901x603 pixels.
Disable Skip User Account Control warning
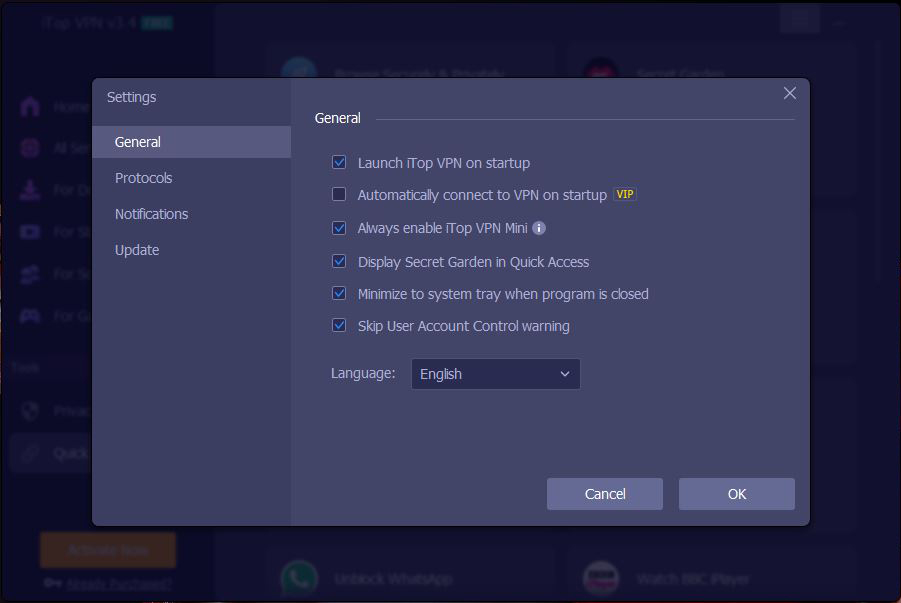[x=339, y=326]
